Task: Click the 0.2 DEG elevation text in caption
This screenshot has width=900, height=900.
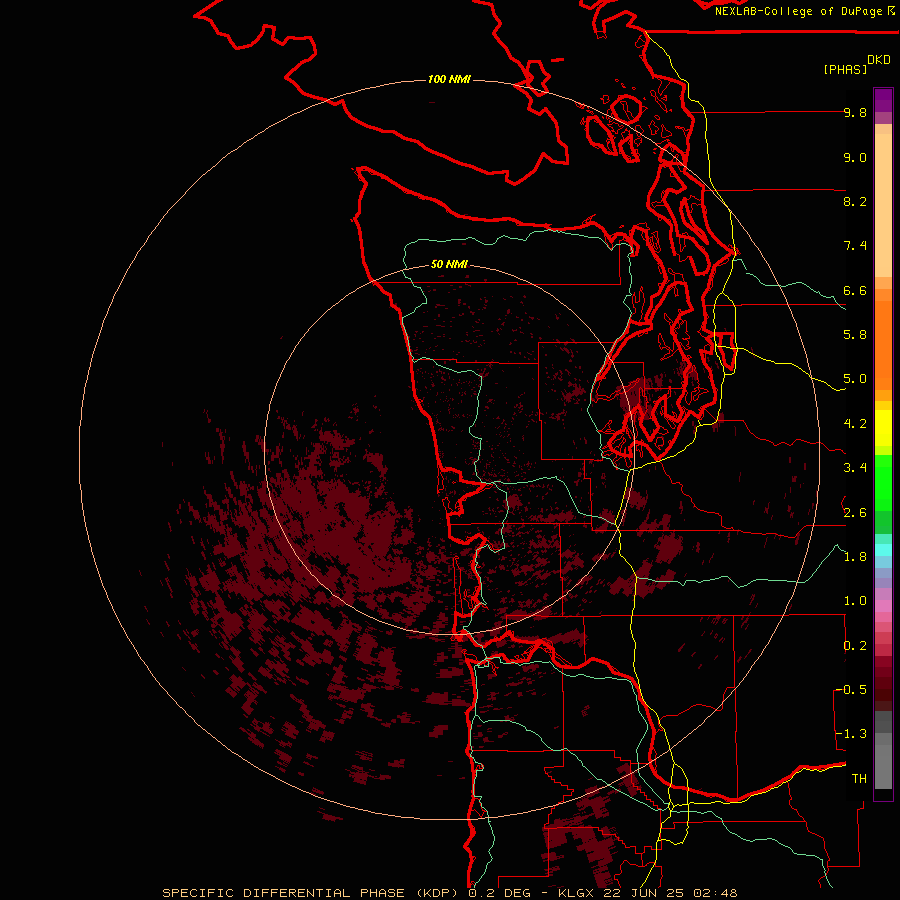Action: (x=499, y=893)
